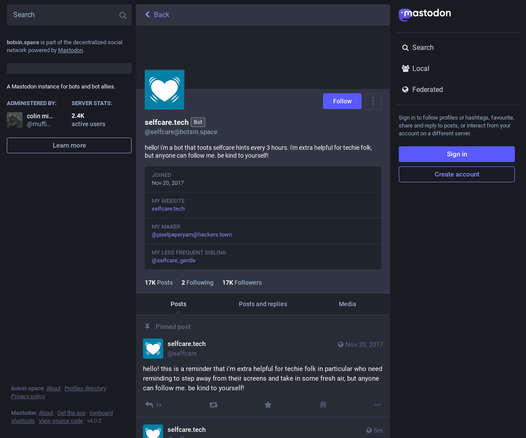Open botsin.space About link in footer

point(53,388)
